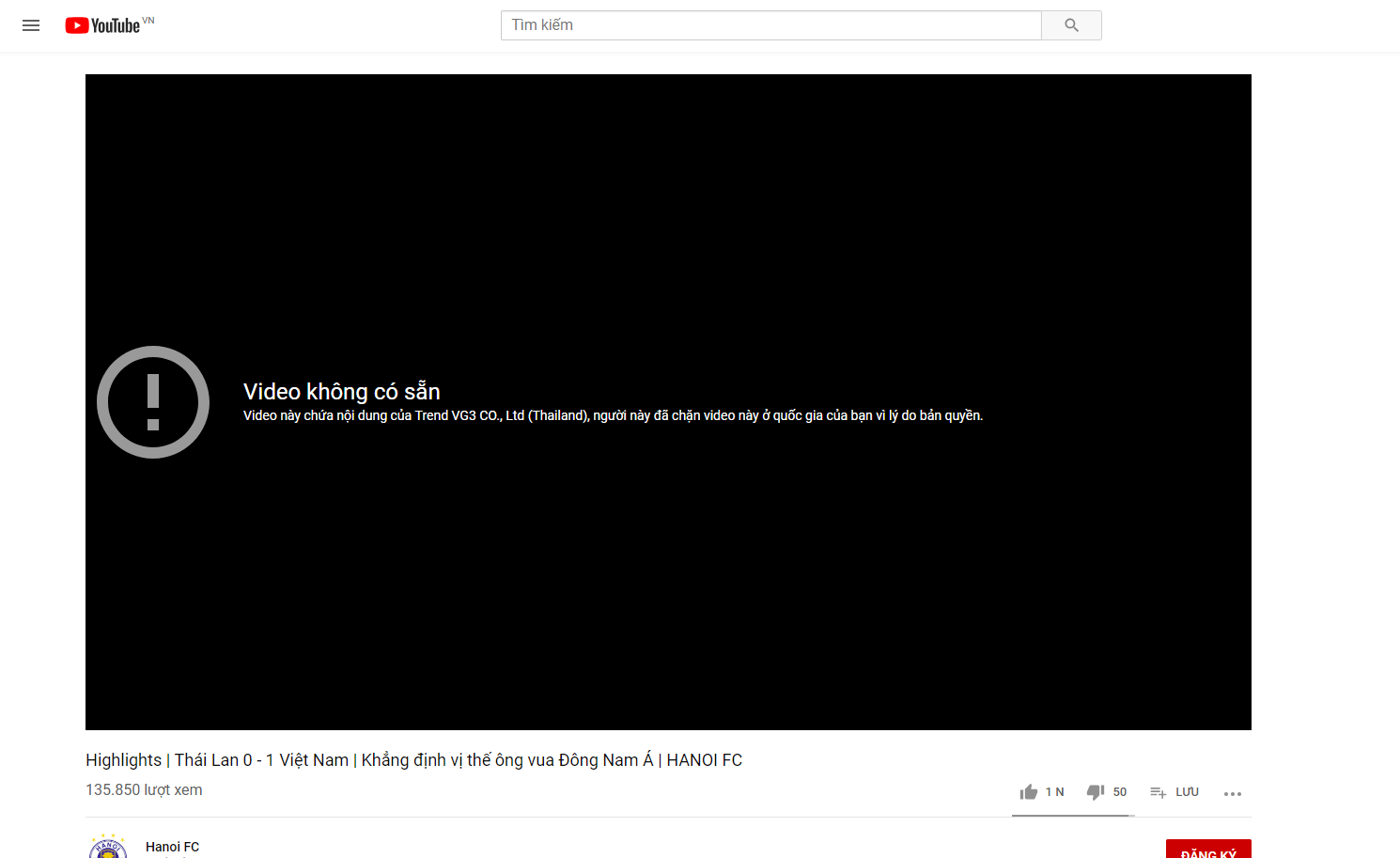The width and height of the screenshot is (1400, 858).
Task: Click the three-dot more options icon
Action: [1232, 793]
